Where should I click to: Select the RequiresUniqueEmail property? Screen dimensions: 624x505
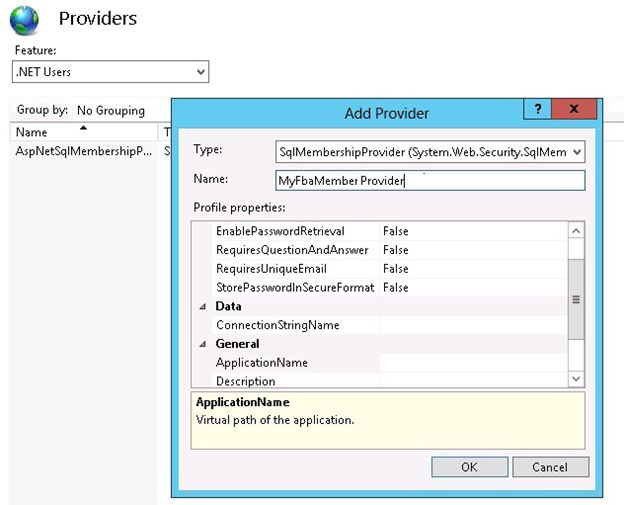[x=271, y=269]
